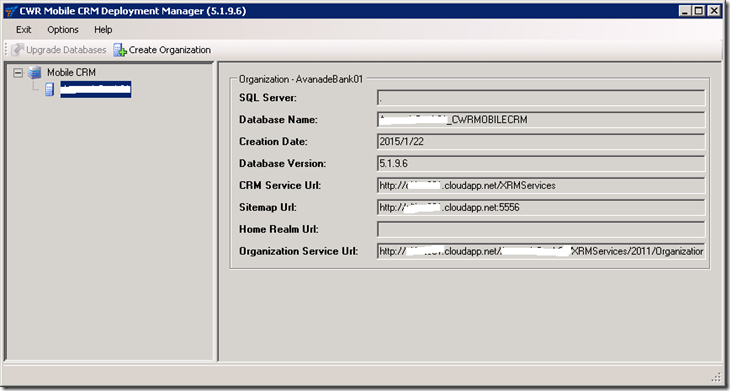Click the Sitemap Url field
Viewport: 730px width, 391px height.
point(541,207)
